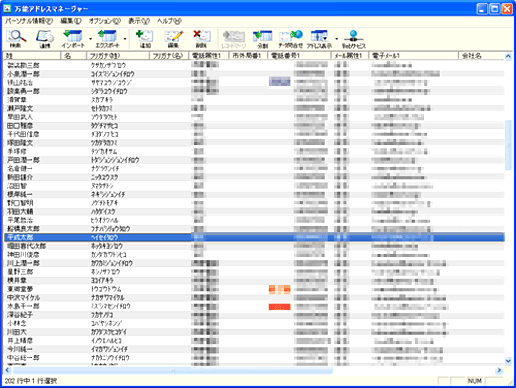Viewport: 516px width, 388px height.
Task: Click the vertical scrollbar down arrow
Action: (x=508, y=360)
